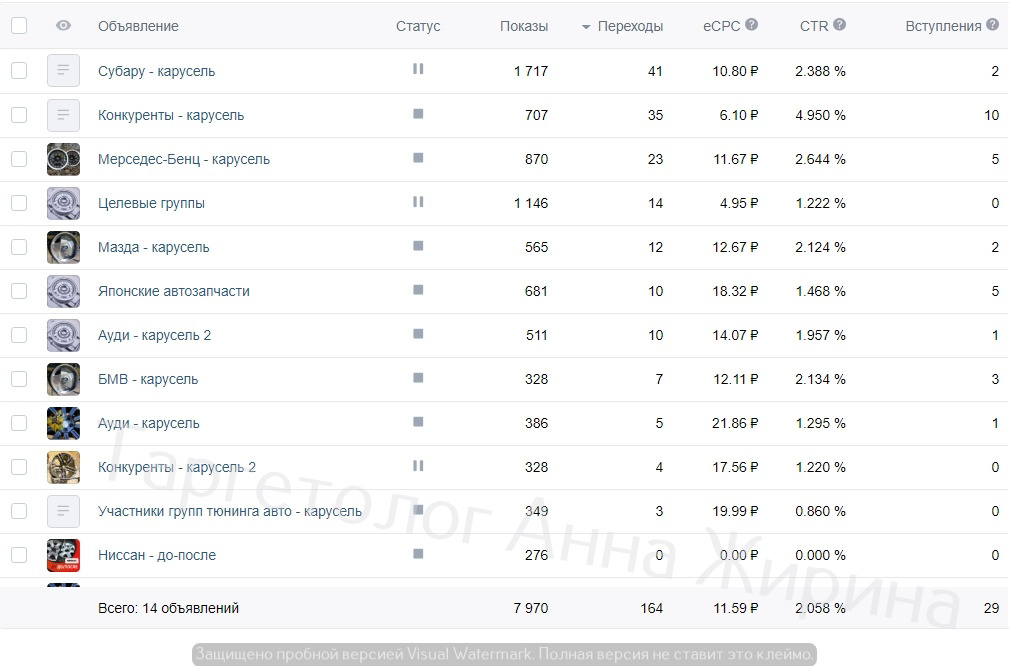
Task: Click pause status icon for Конкуренты - карусель 2
Action: (418, 465)
